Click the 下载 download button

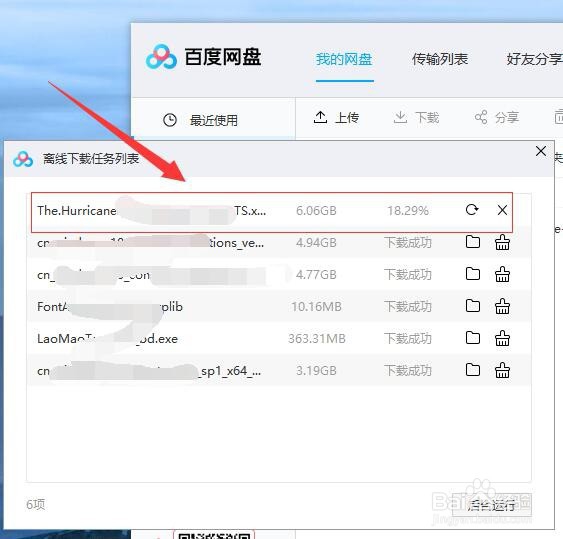tap(416, 117)
